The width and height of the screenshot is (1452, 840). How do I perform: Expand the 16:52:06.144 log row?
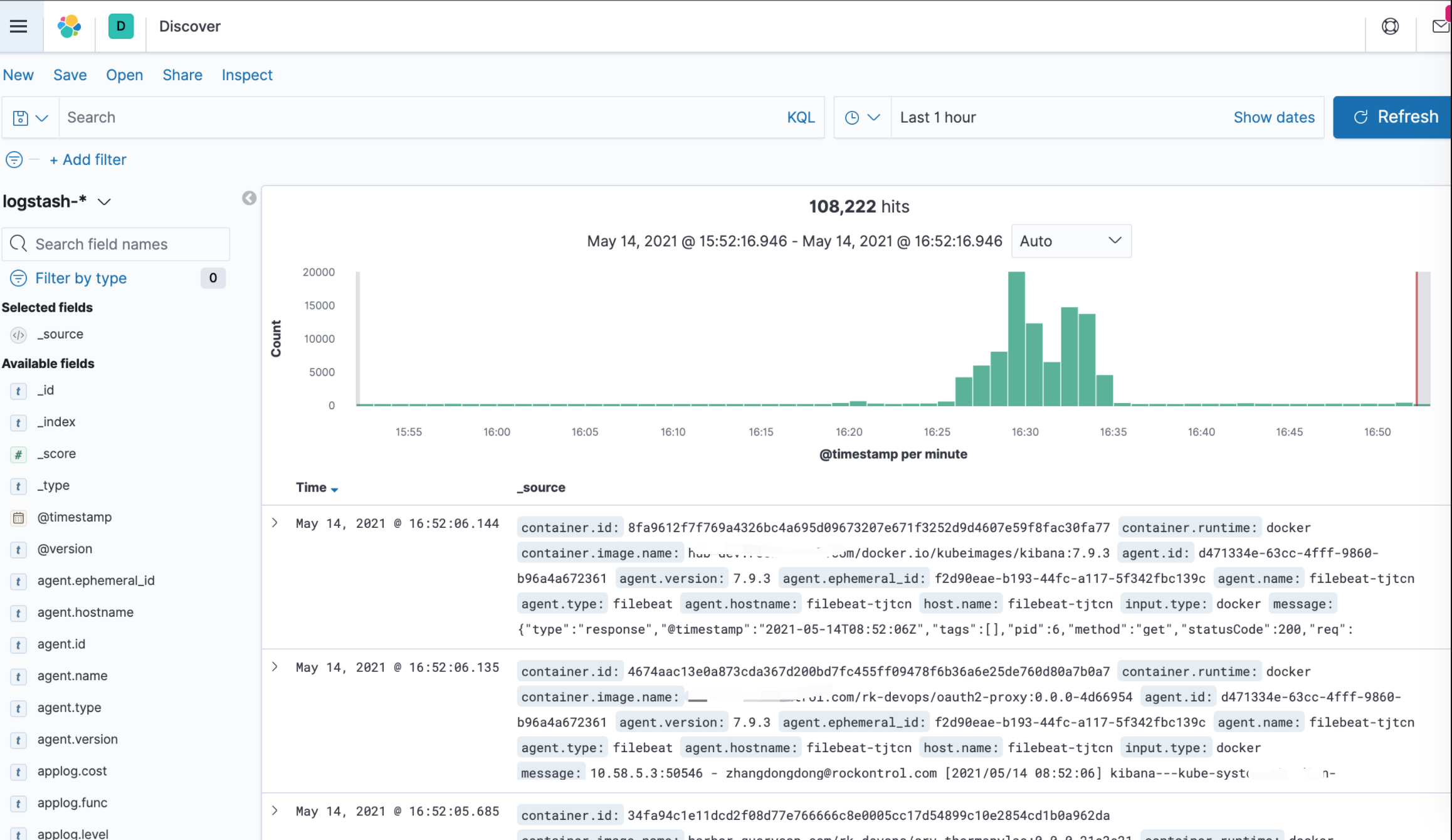point(275,523)
